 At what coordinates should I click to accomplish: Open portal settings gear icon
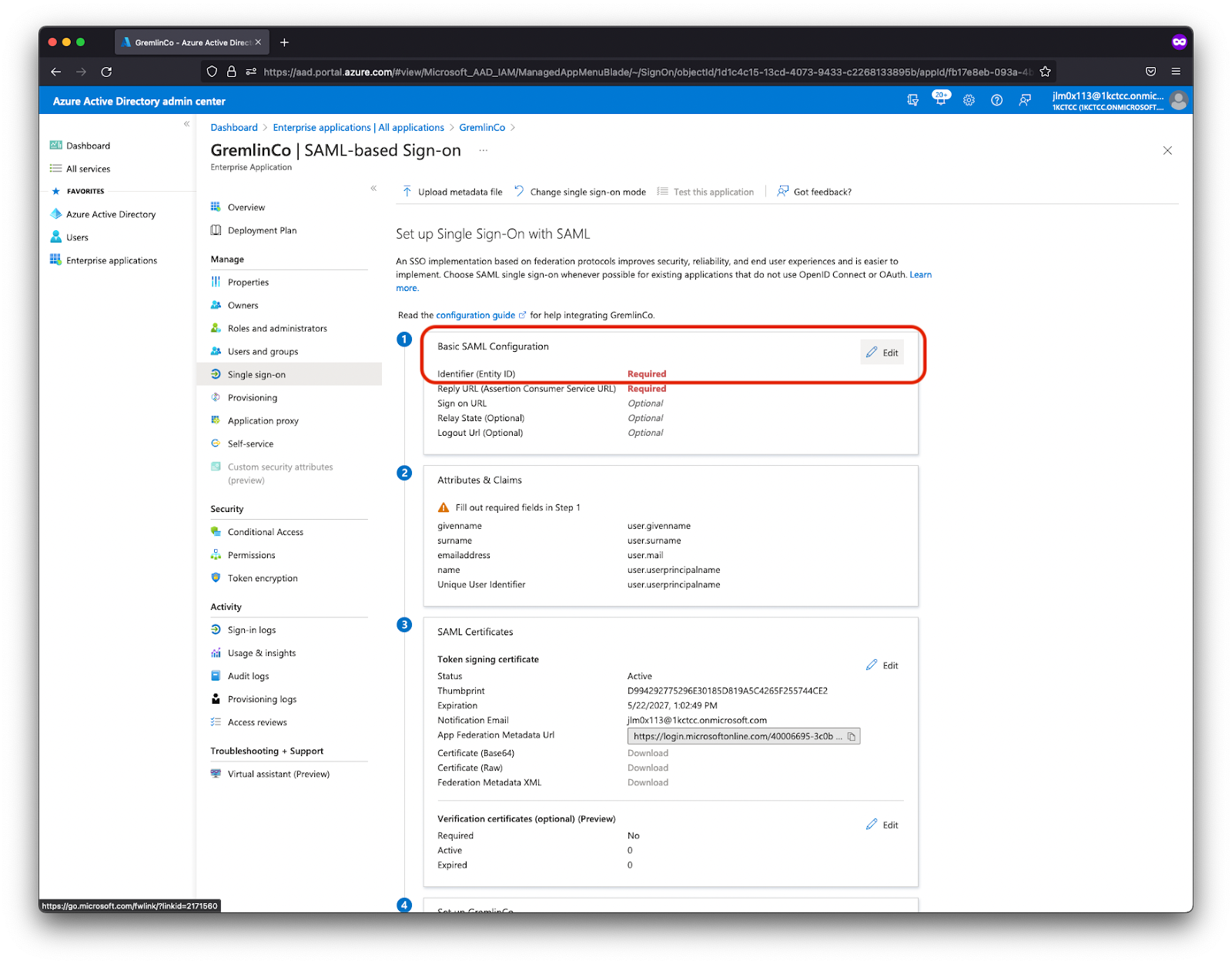click(969, 100)
